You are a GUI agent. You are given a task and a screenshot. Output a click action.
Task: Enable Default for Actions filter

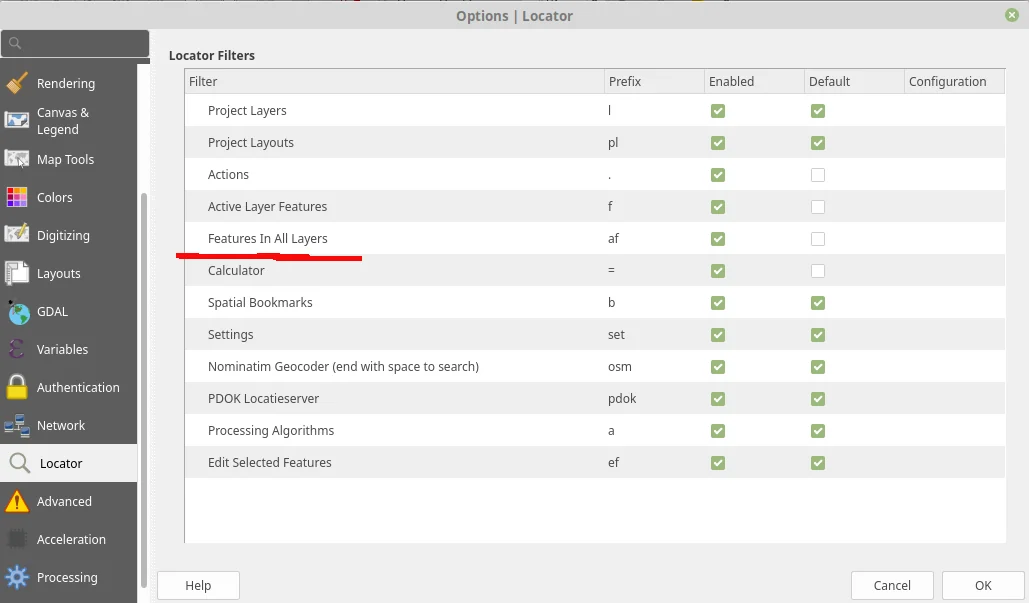coord(818,175)
